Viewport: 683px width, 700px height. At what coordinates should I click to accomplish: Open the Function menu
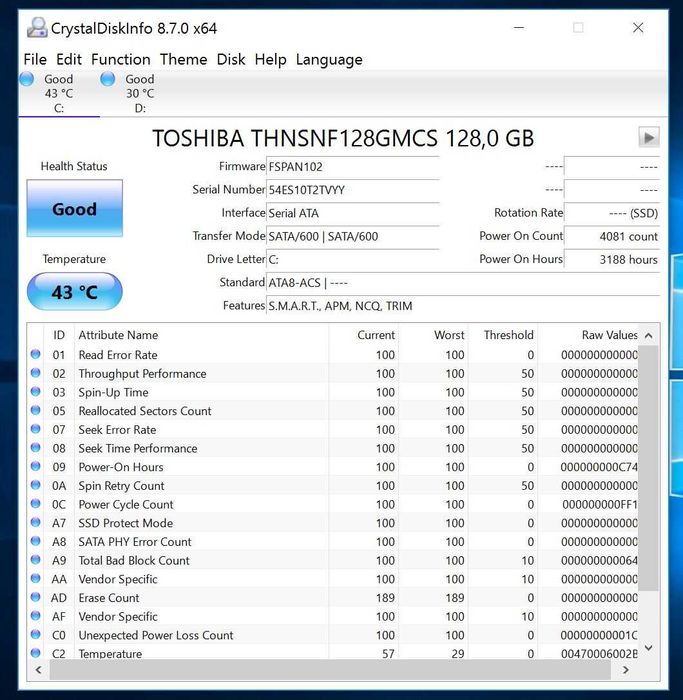[x=121, y=59]
